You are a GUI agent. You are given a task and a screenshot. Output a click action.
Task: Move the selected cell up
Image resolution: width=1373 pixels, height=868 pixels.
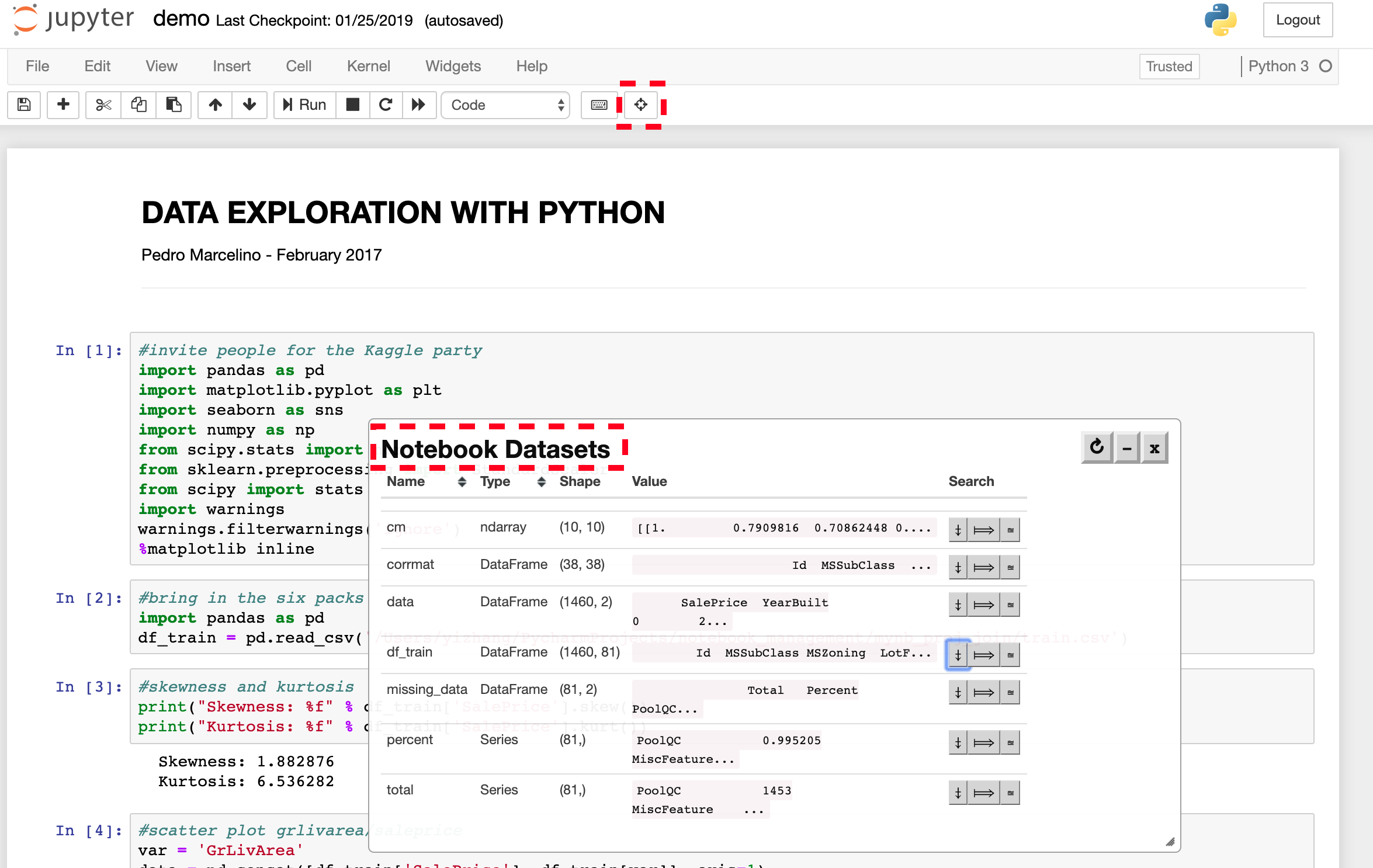pyautogui.click(x=215, y=105)
